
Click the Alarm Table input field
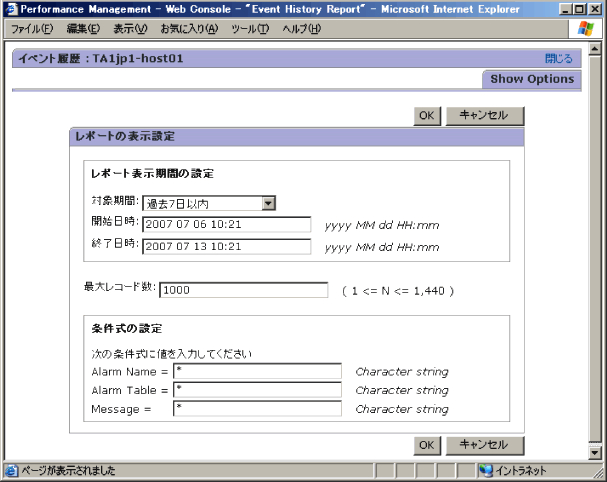[257, 390]
